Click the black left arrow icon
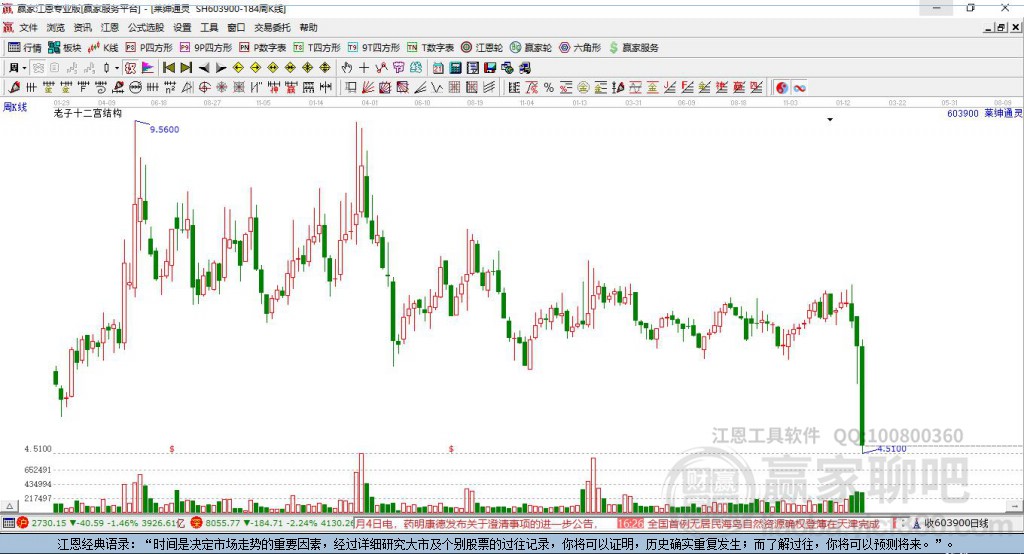Screen dimensions: 1024x554 pos(204,68)
